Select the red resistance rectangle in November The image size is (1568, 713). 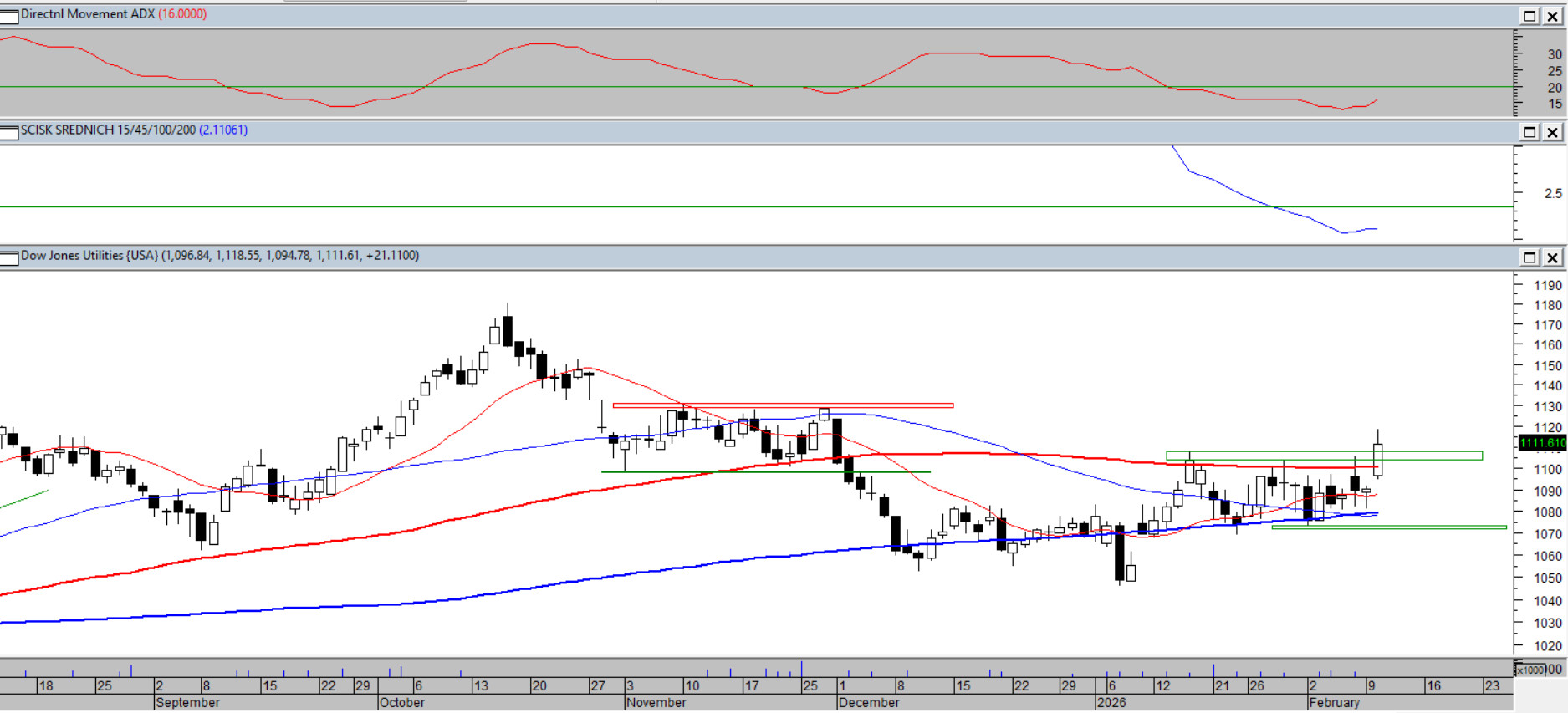[782, 405]
